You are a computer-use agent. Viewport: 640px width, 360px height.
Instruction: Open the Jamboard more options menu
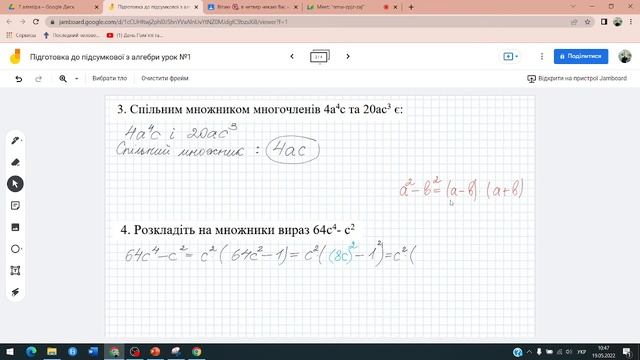point(542,56)
